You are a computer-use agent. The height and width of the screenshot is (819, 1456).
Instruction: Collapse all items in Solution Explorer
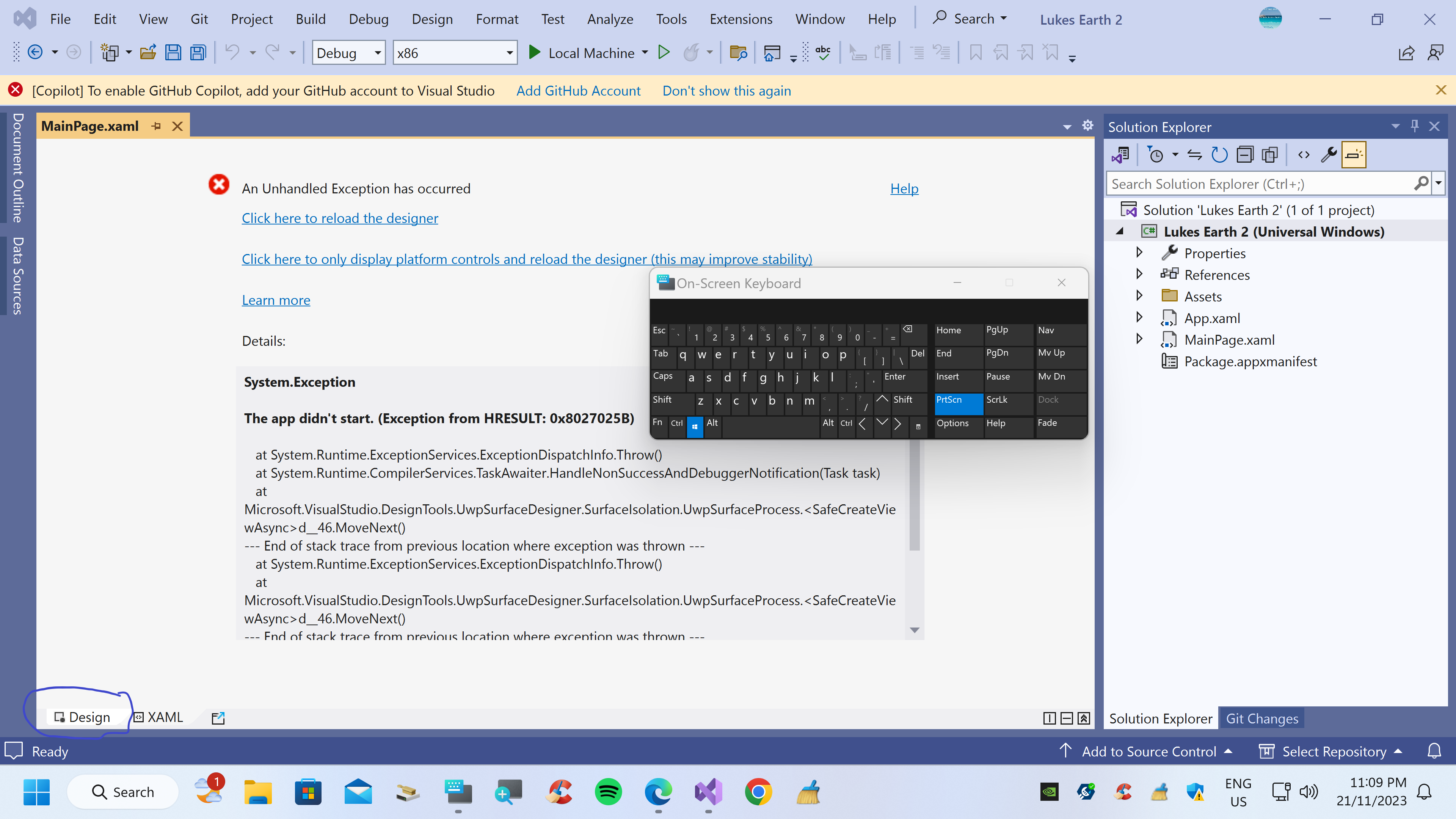point(1245,154)
